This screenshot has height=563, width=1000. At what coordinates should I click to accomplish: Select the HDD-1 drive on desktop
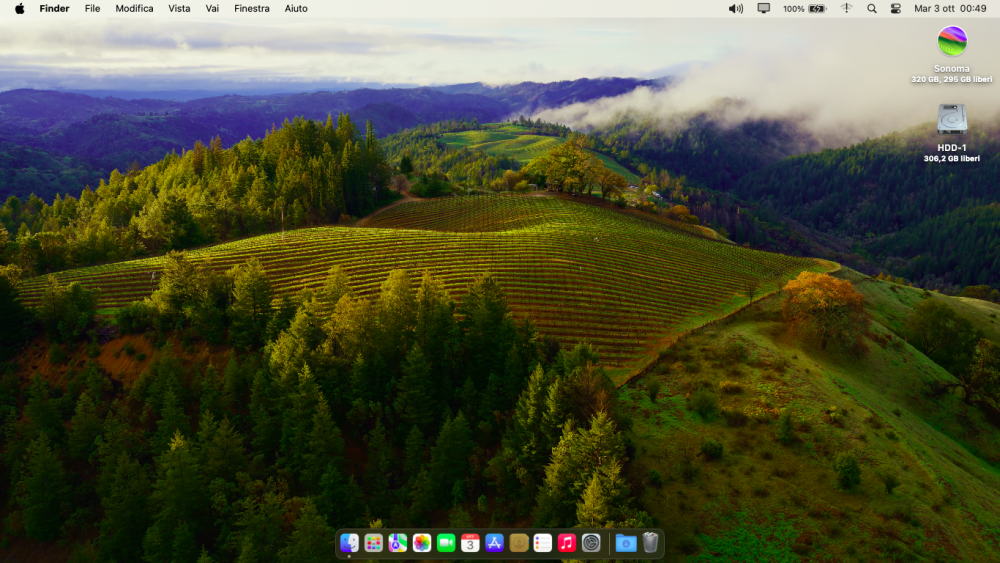[952, 119]
